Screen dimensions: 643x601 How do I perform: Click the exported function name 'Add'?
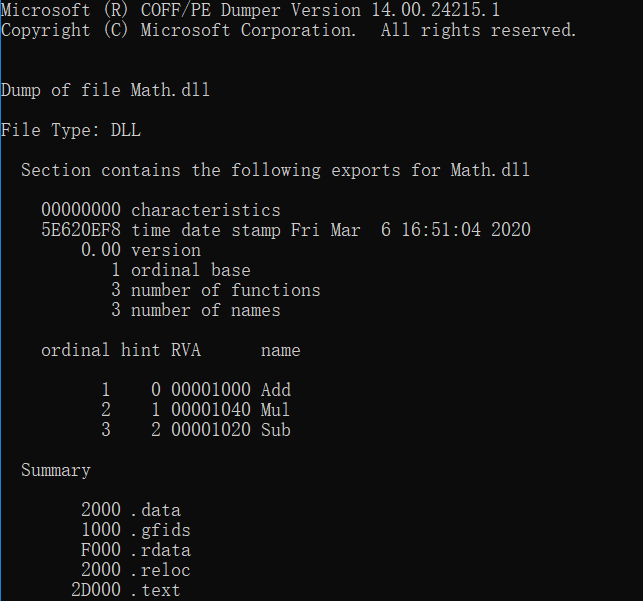[x=276, y=389]
